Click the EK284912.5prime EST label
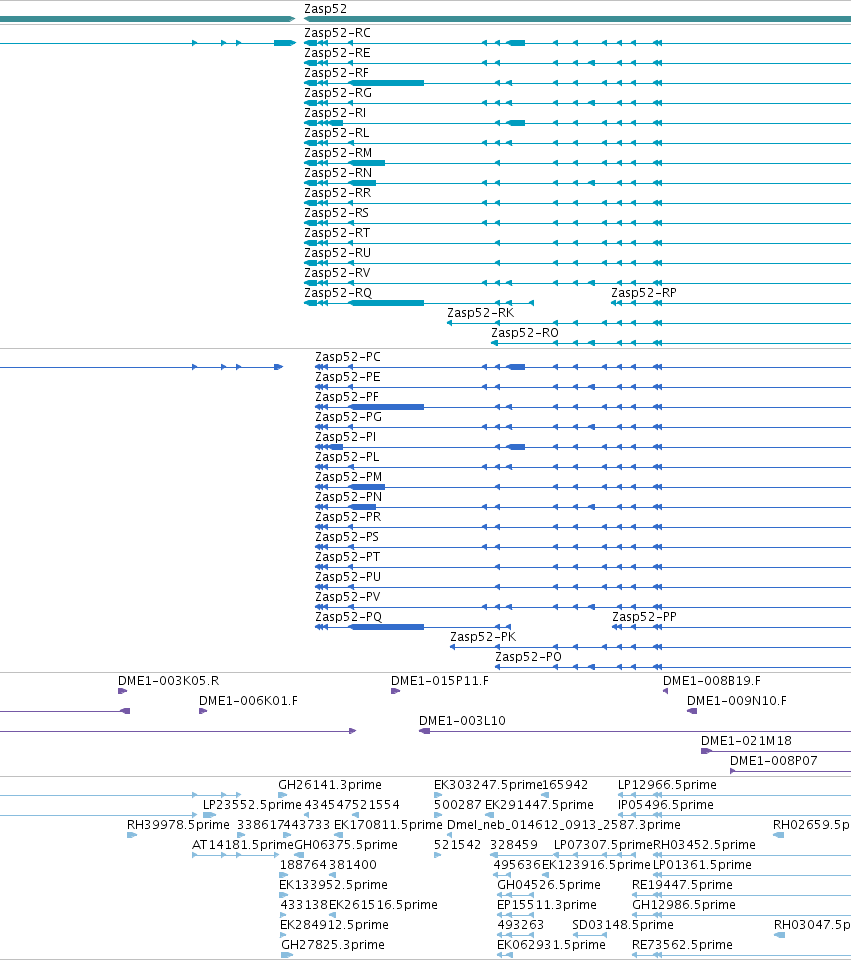851x960 pixels. pos(334,925)
